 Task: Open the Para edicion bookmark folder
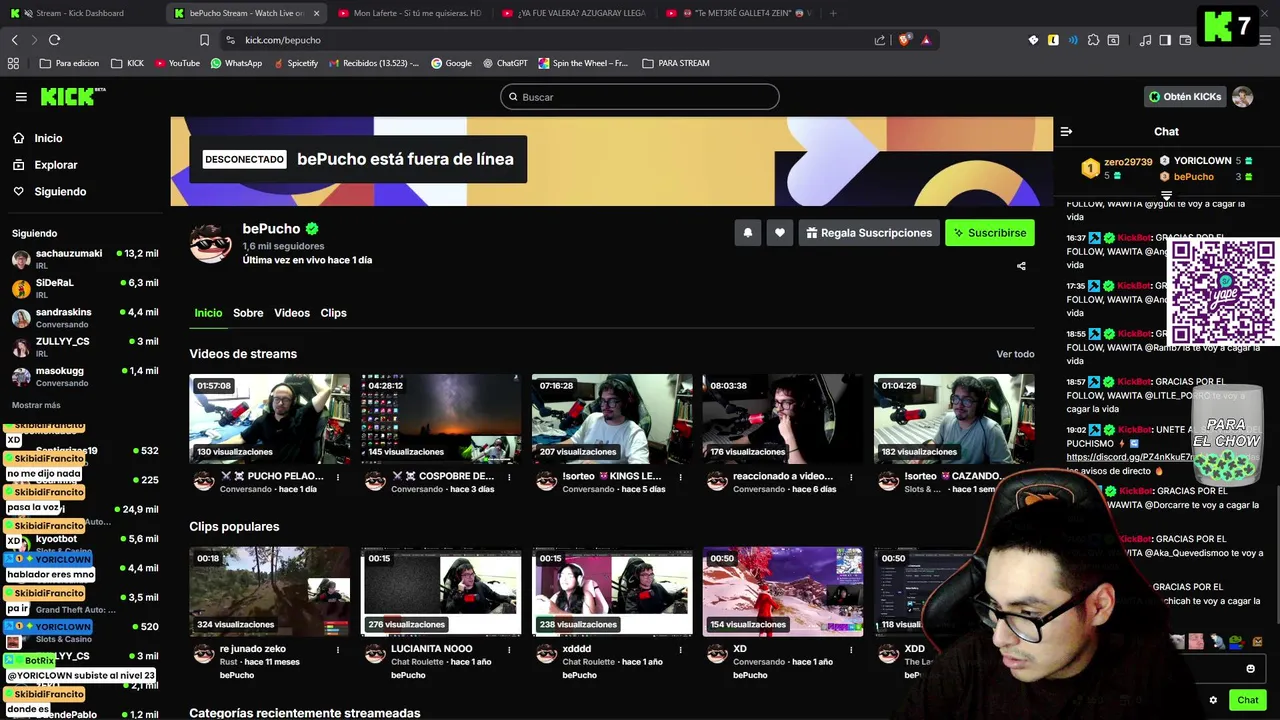69,63
